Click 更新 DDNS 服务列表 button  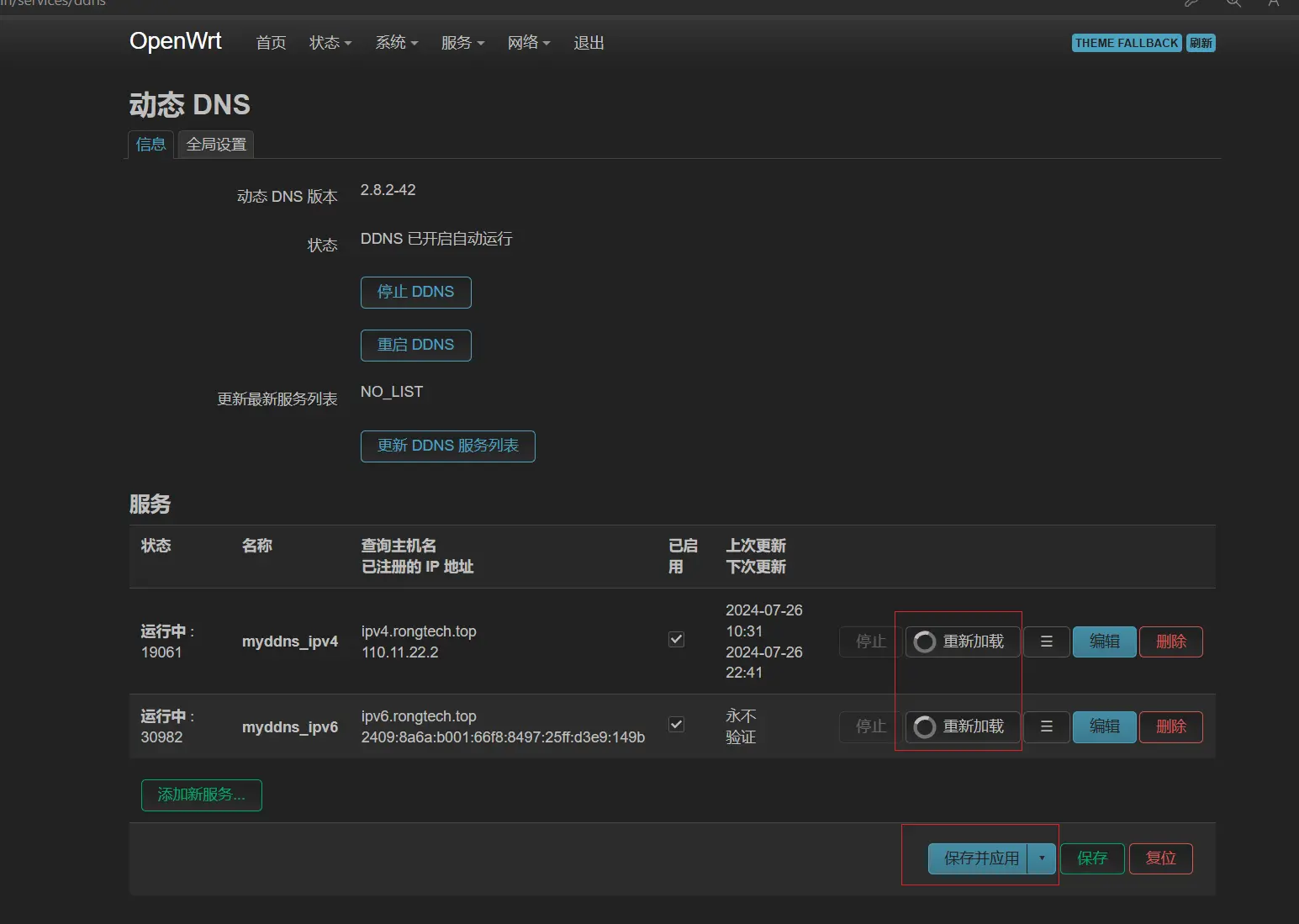447,446
